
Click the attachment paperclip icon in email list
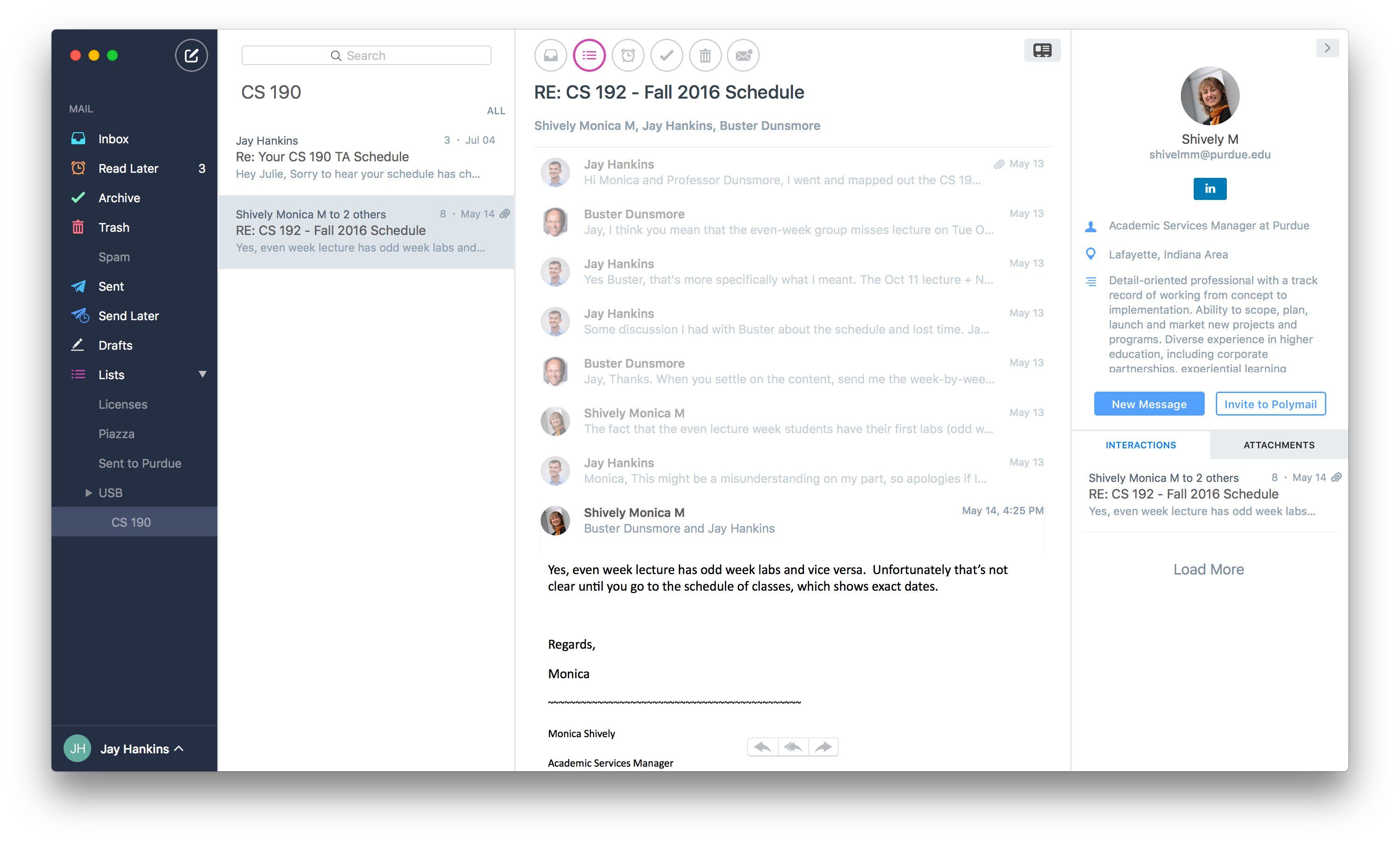505,214
